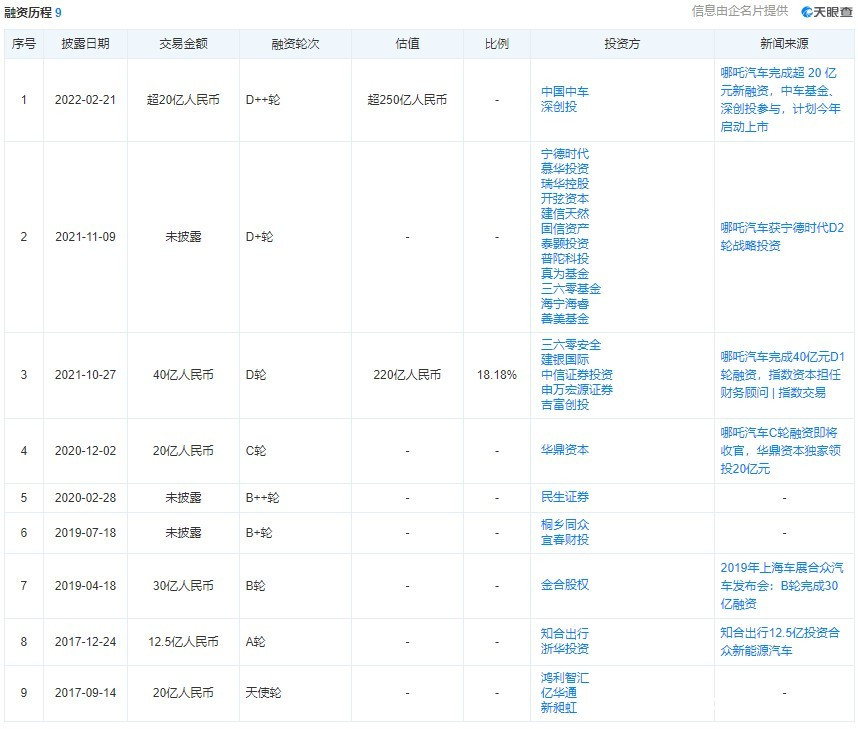
Task: Open investor link 新昶虹
Action: click(x=559, y=708)
